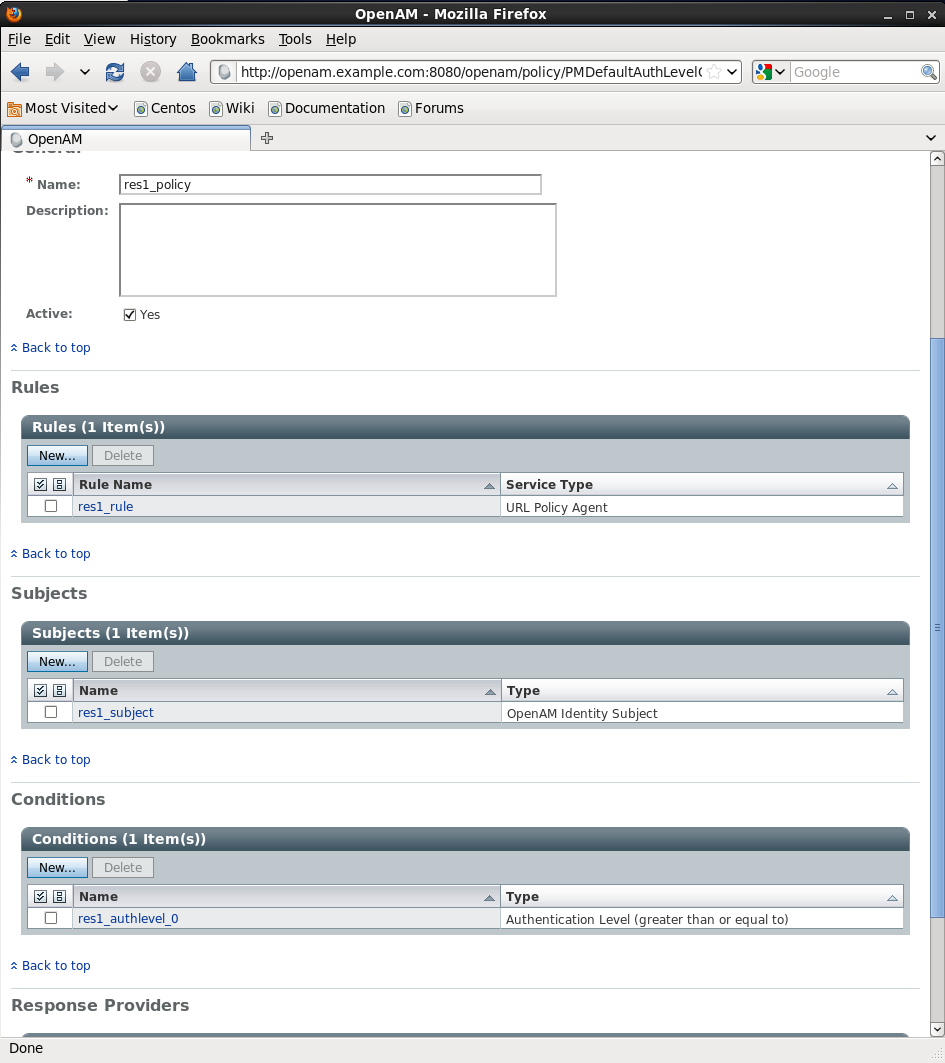Click URL Policy Agent service type cell
Image resolution: width=945 pixels, height=1063 pixels.
click(702, 507)
